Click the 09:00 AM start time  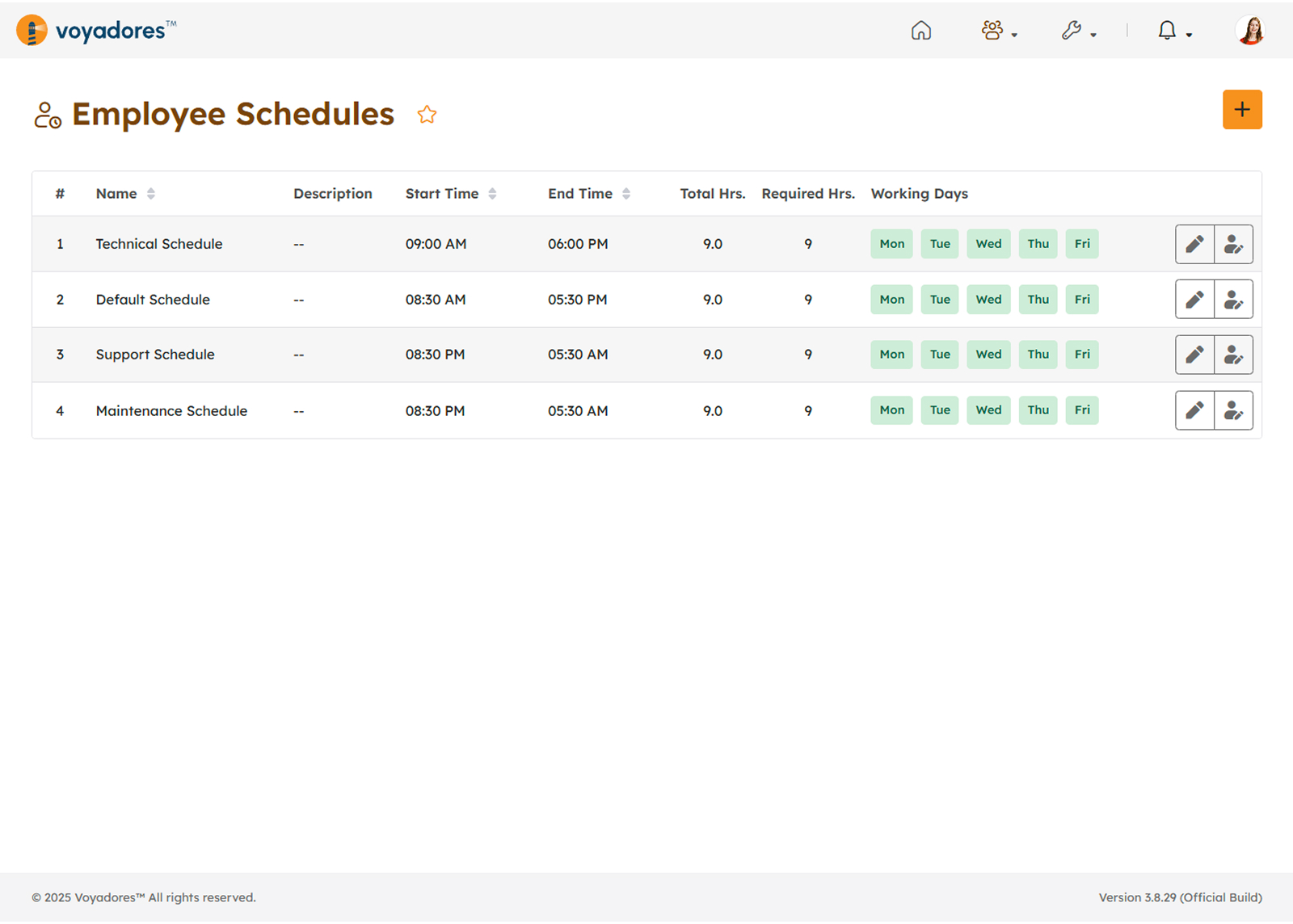[436, 244]
